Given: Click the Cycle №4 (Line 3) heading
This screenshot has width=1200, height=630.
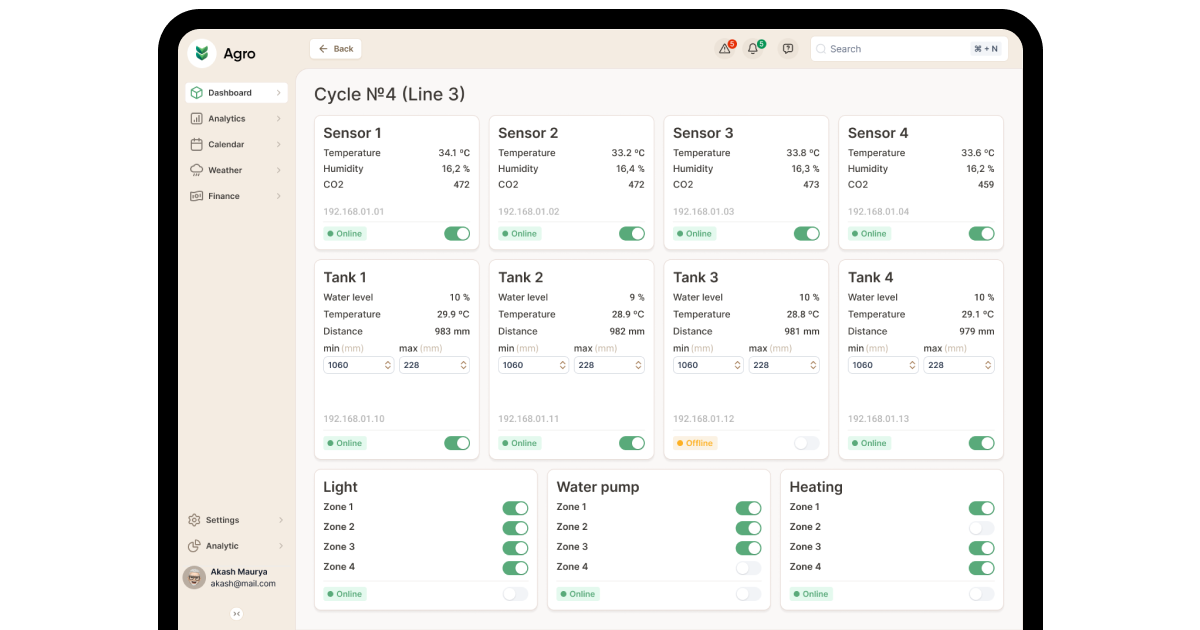Looking at the screenshot, I should click(x=389, y=94).
